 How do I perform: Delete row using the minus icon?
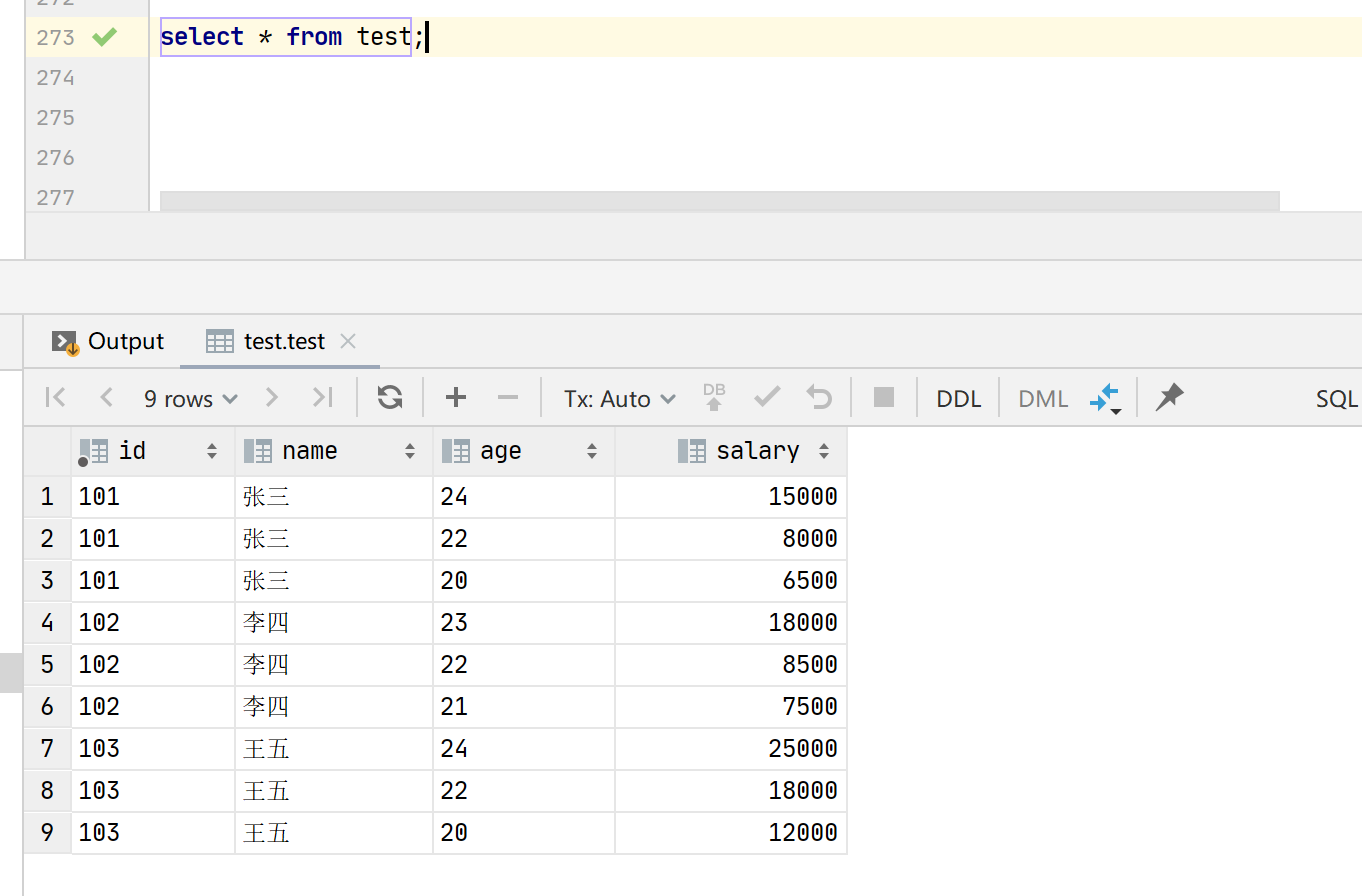[508, 398]
